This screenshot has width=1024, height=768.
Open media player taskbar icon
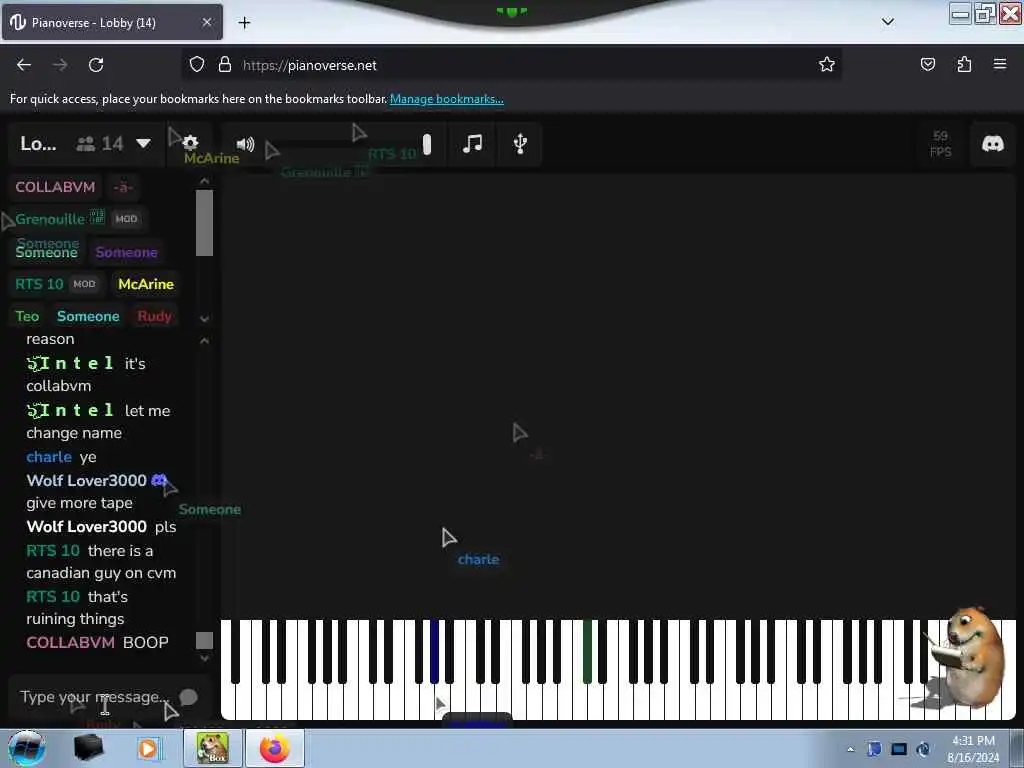(148, 748)
